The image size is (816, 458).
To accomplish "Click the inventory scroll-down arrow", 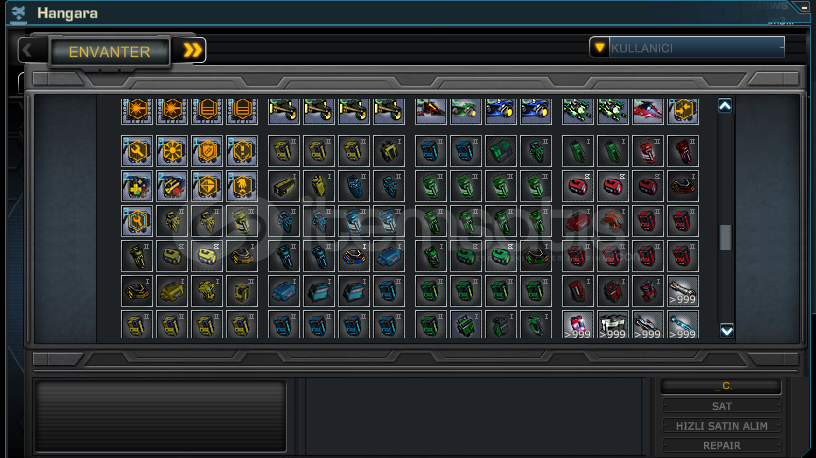I will coord(726,330).
